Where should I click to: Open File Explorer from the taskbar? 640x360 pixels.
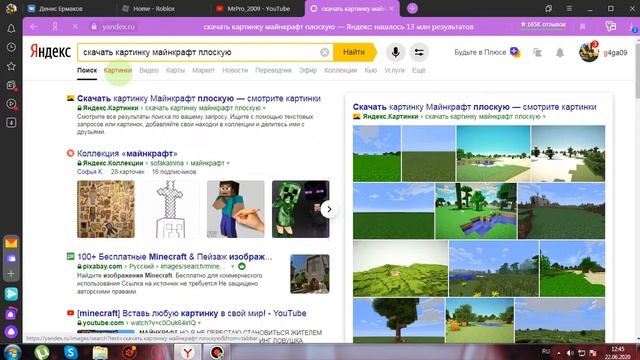point(100,352)
